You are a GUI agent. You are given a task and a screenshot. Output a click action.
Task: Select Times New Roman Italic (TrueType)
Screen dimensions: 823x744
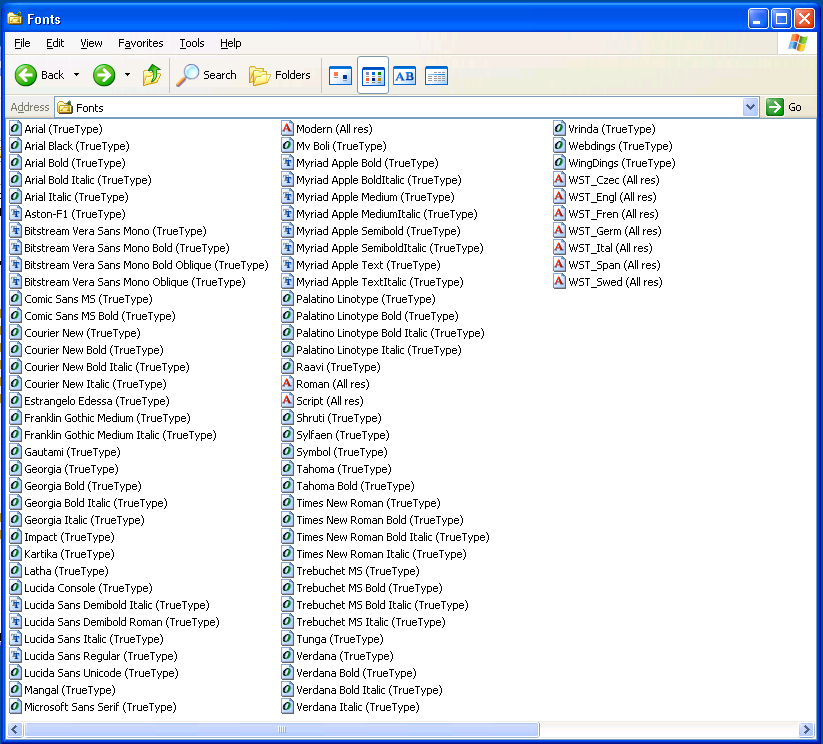pyautogui.click(x=381, y=554)
